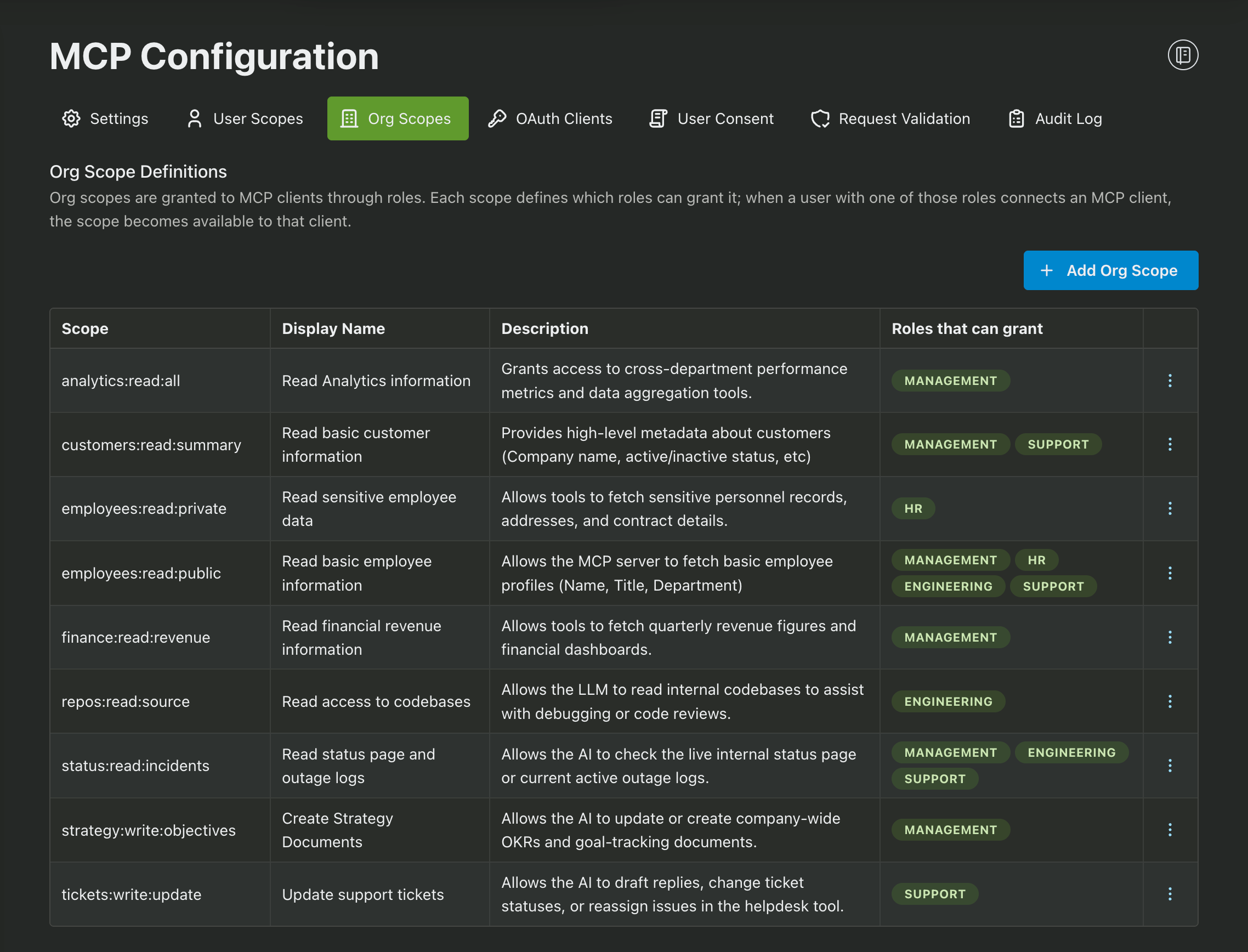Click 'Create Strategy Documents' display name
This screenshot has width=1248, height=952.
pyautogui.click(x=338, y=830)
